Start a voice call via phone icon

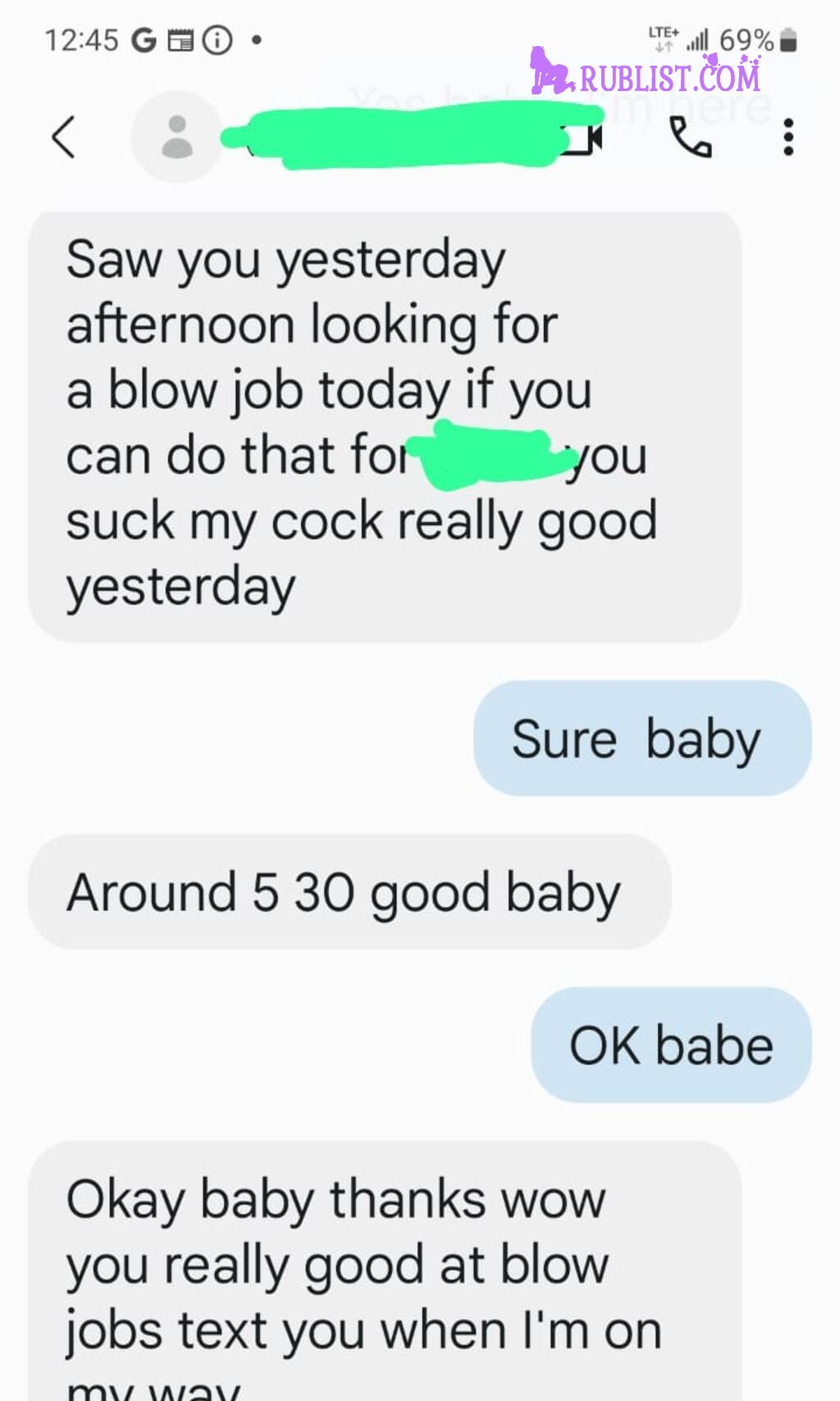pos(691,136)
